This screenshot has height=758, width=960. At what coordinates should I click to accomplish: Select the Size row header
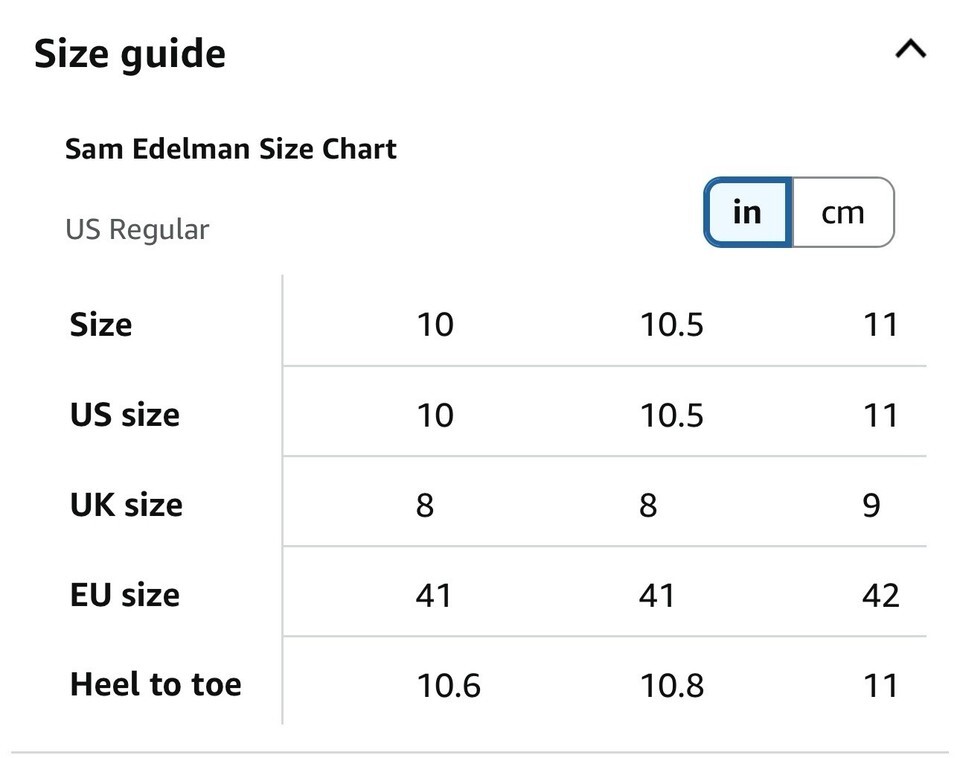[101, 324]
